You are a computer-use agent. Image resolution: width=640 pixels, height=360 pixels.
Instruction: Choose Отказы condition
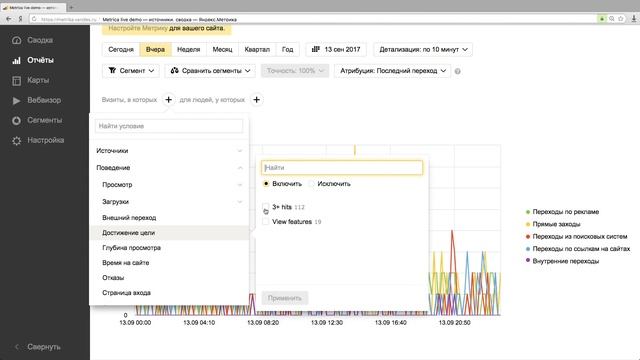point(169,278)
